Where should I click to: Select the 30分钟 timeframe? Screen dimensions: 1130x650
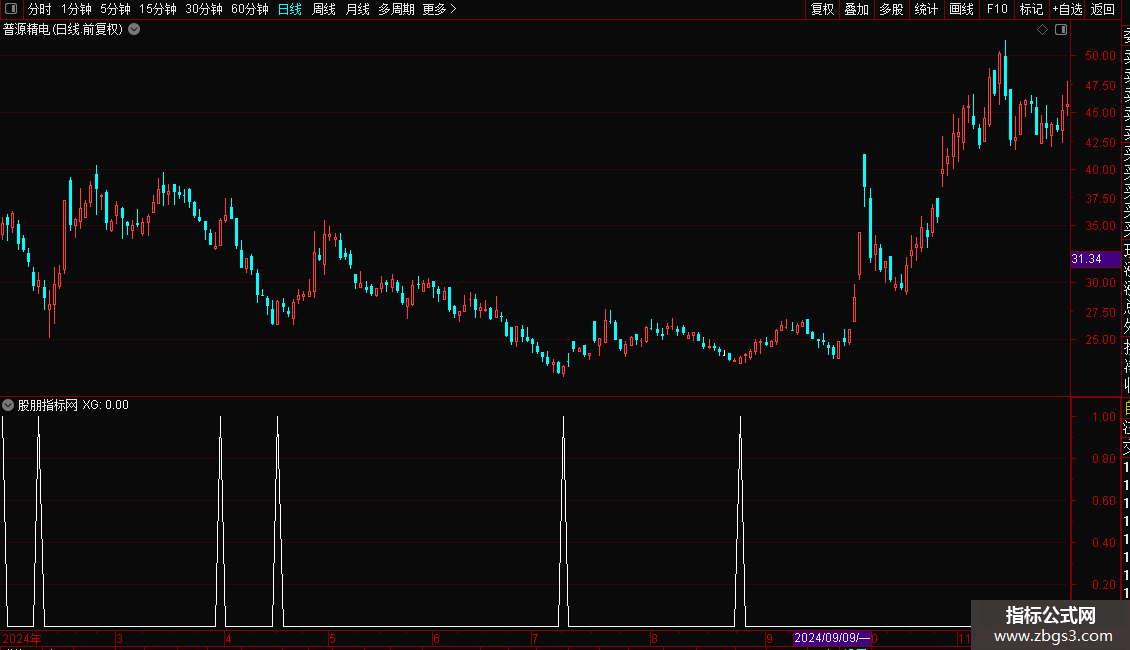pos(204,9)
